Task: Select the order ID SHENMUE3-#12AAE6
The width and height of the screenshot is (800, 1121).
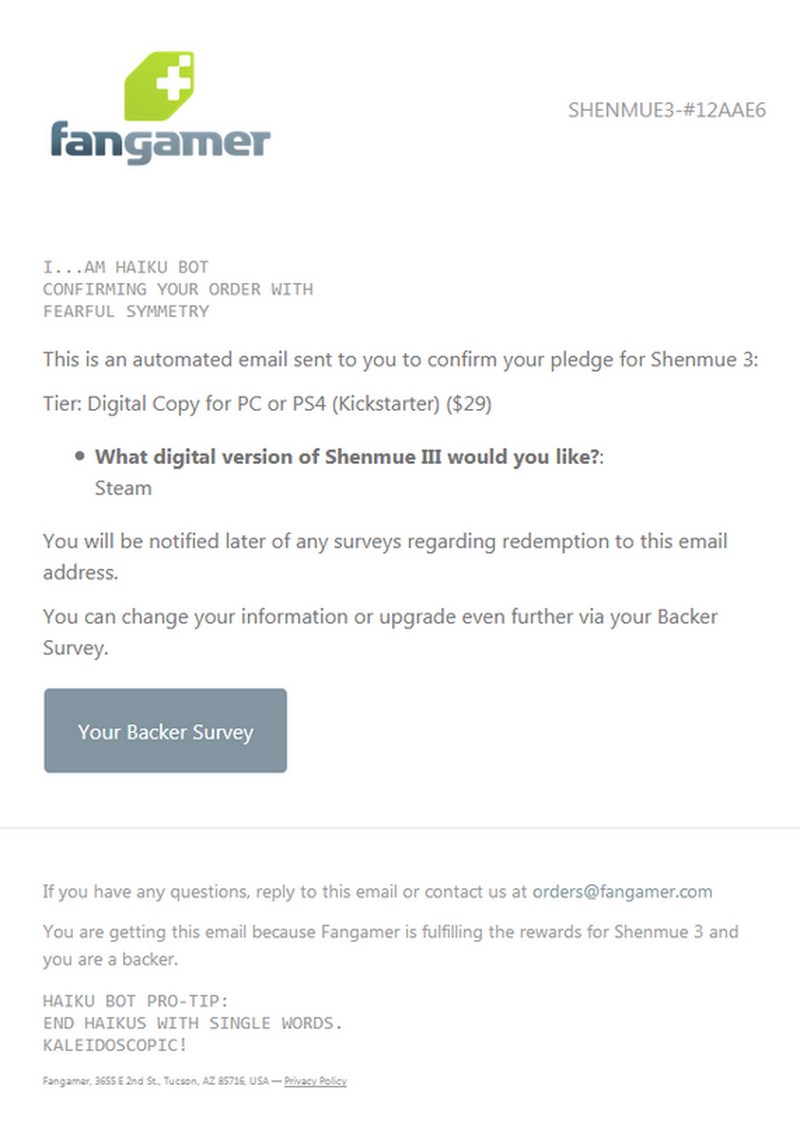Action: coord(666,109)
